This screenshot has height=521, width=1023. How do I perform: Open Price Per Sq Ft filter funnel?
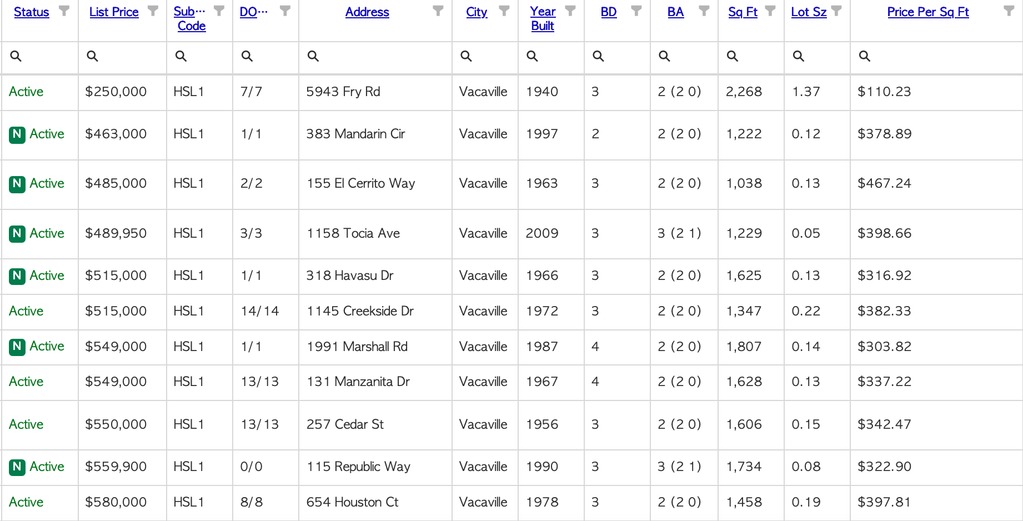[1009, 10]
